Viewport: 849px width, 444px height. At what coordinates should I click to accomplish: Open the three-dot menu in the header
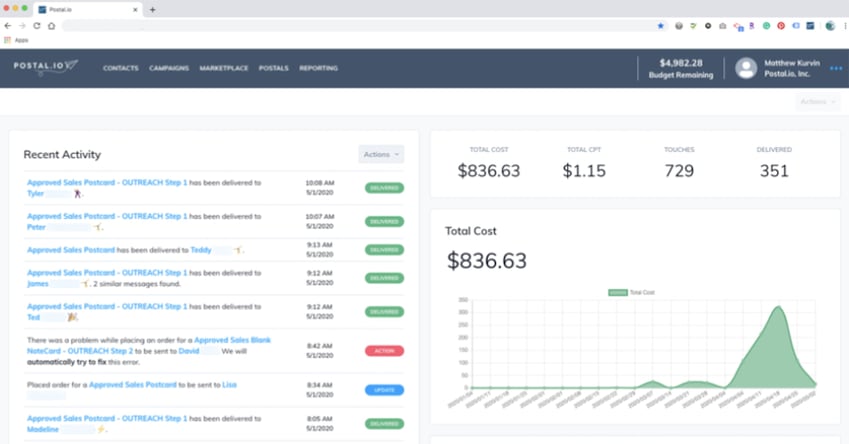[x=836, y=68]
